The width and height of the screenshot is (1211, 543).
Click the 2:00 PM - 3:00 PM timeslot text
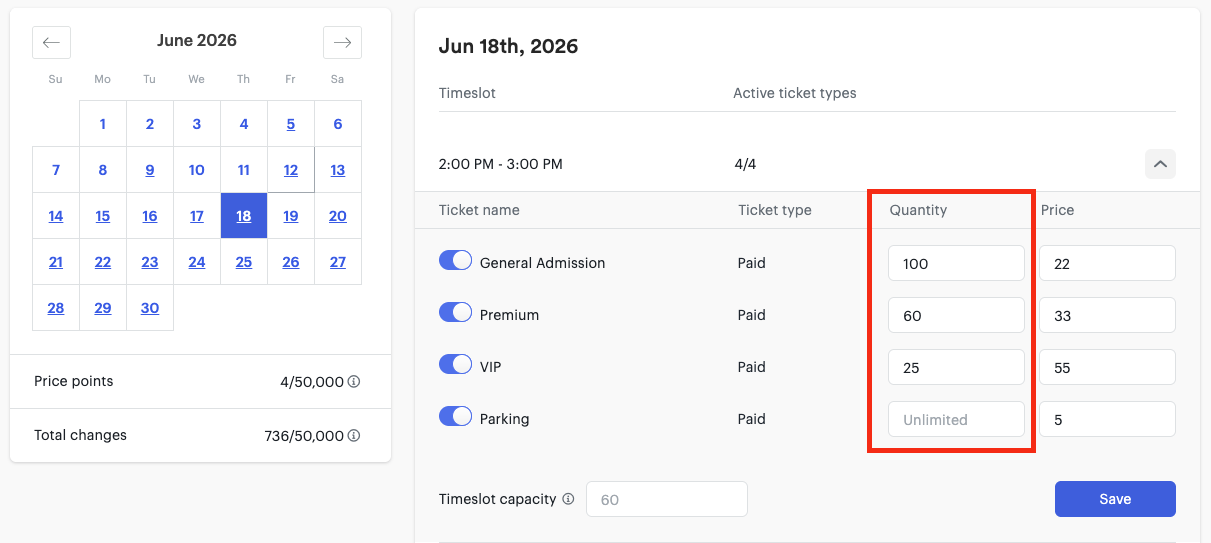click(x=501, y=164)
